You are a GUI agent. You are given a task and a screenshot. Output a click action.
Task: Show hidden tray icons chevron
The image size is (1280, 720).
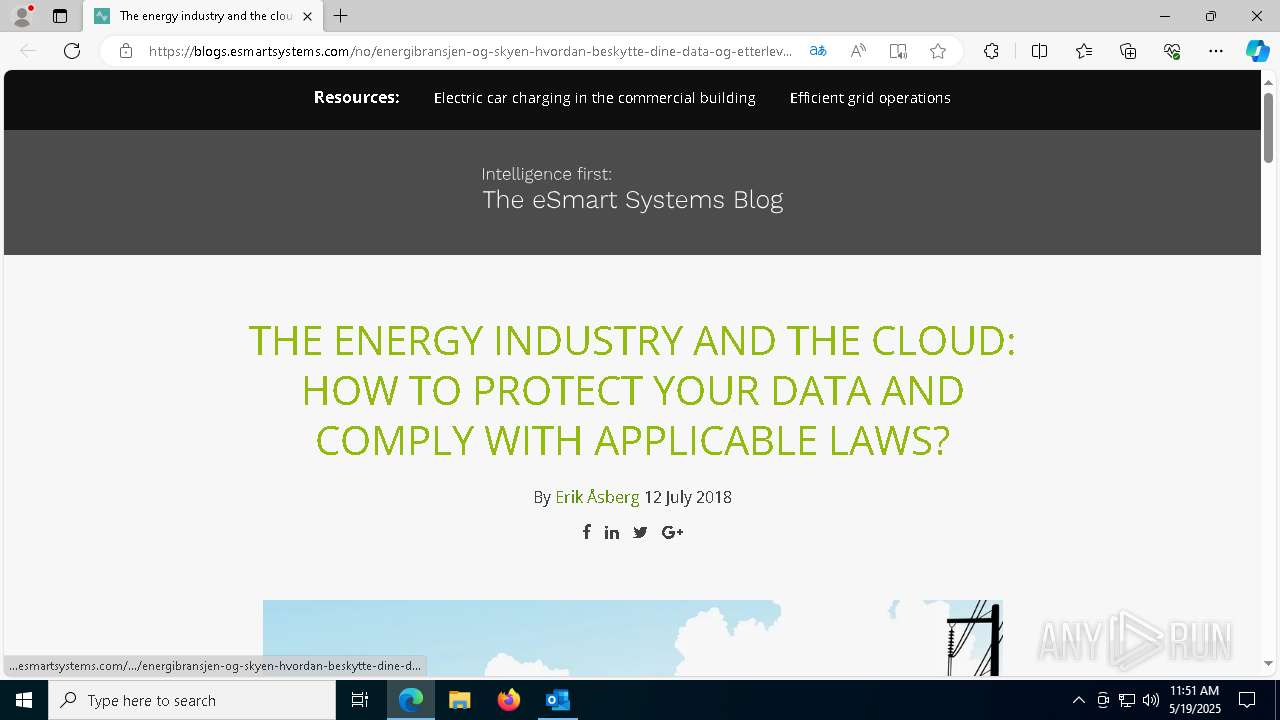point(1078,700)
